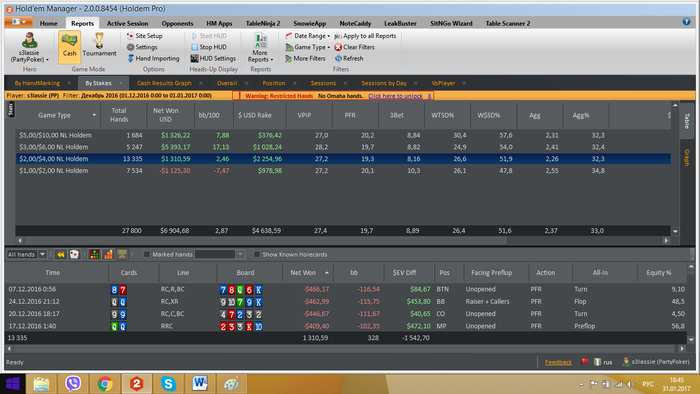Open File Explorer from the taskbar
This screenshot has width=700, height=394.
41,384
